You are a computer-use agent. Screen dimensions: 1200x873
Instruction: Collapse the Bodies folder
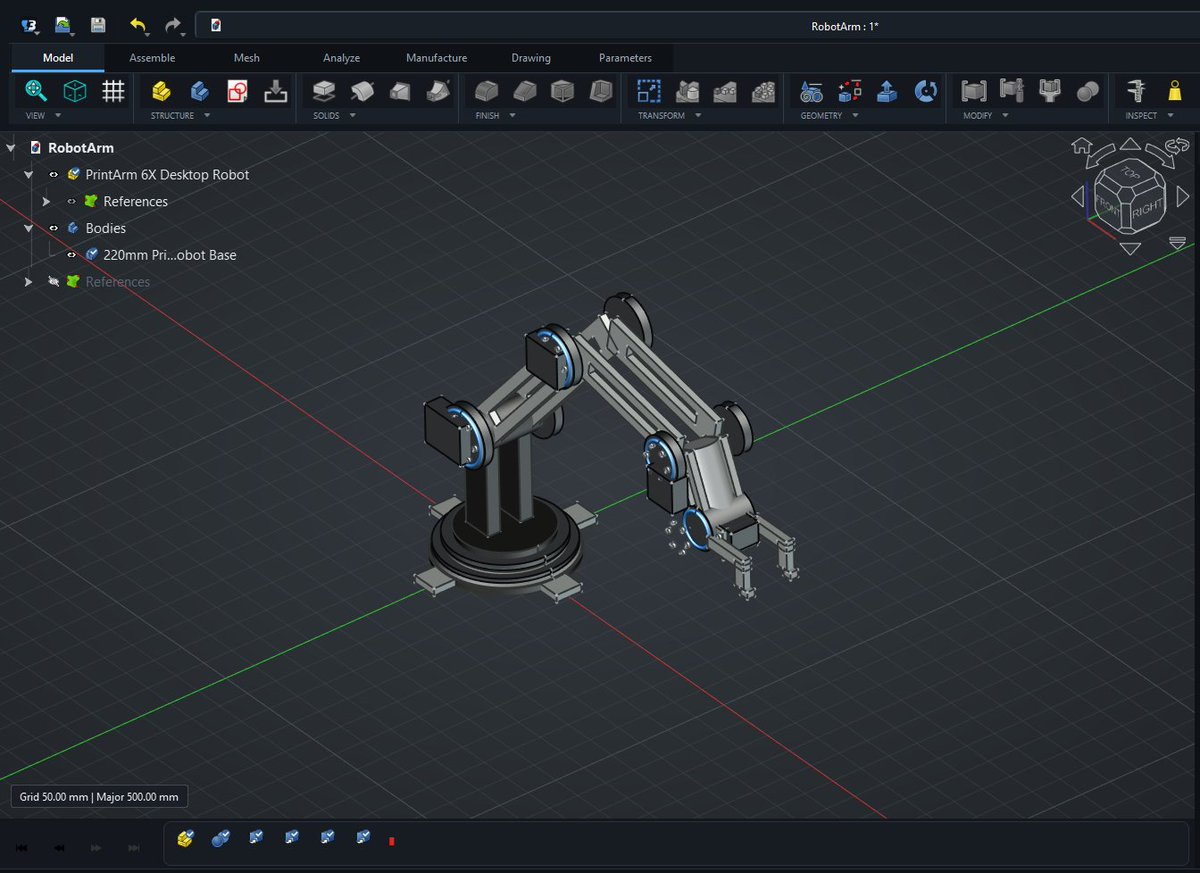pos(29,228)
